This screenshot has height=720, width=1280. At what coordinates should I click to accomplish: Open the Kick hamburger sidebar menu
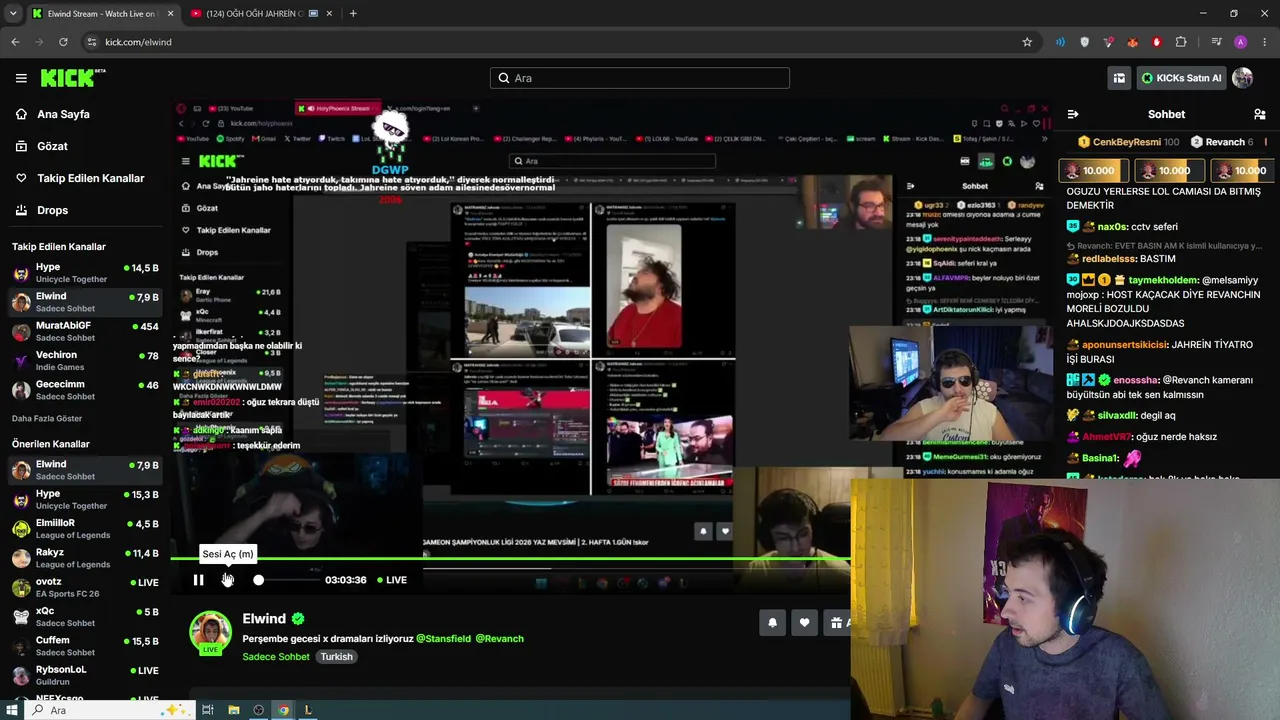tap(21, 78)
